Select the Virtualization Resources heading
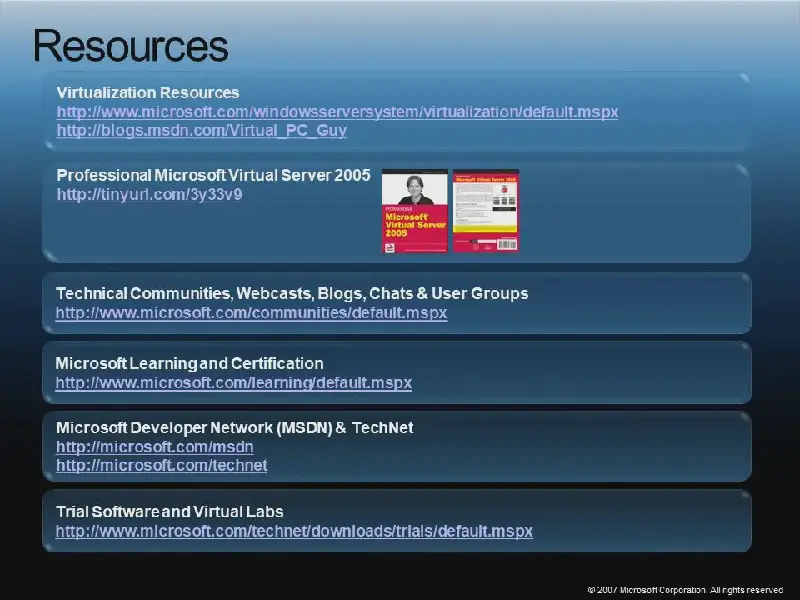This screenshot has width=800, height=600. point(148,92)
